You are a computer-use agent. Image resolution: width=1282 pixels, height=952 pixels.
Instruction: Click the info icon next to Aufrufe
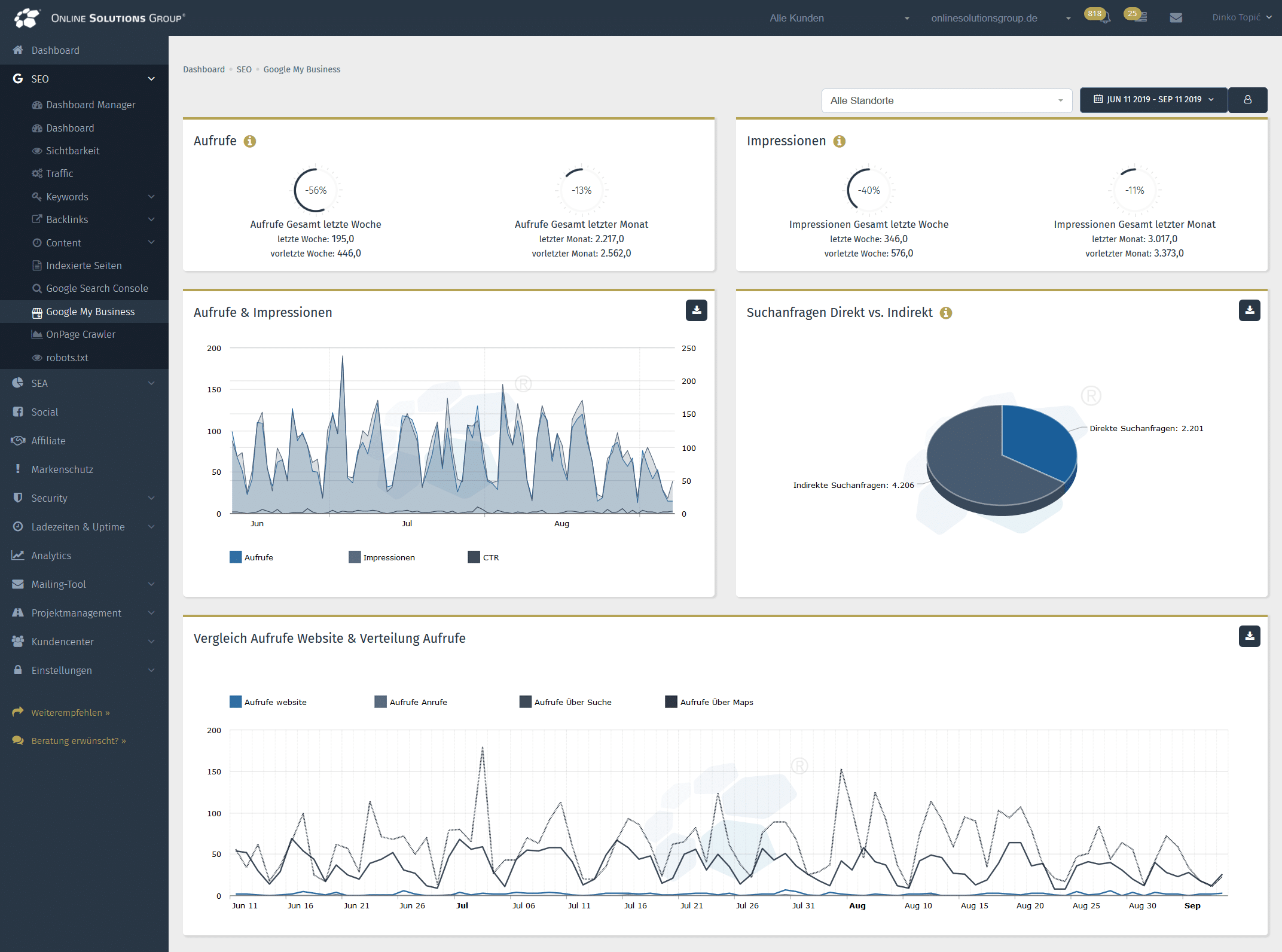point(250,141)
